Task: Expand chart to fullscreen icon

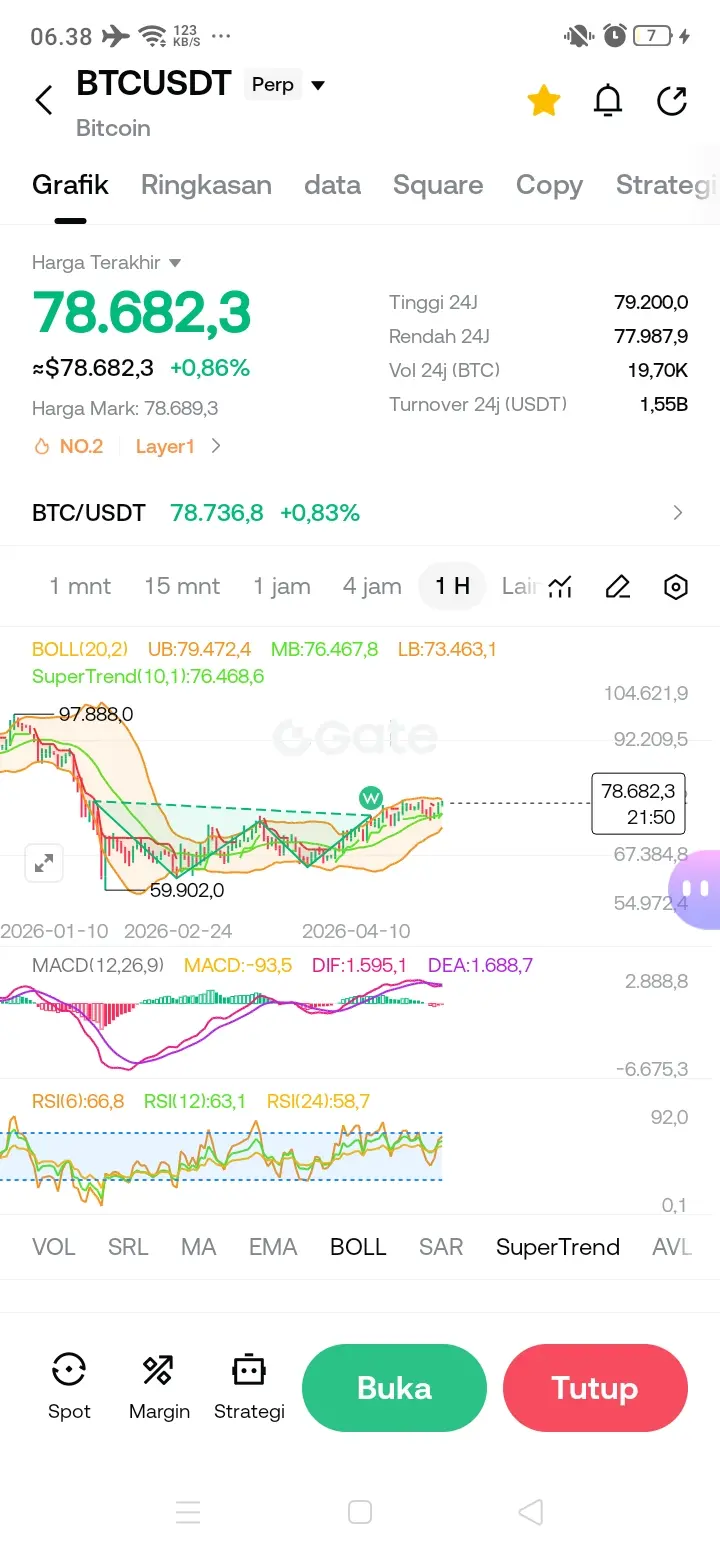Action: pyautogui.click(x=44, y=863)
